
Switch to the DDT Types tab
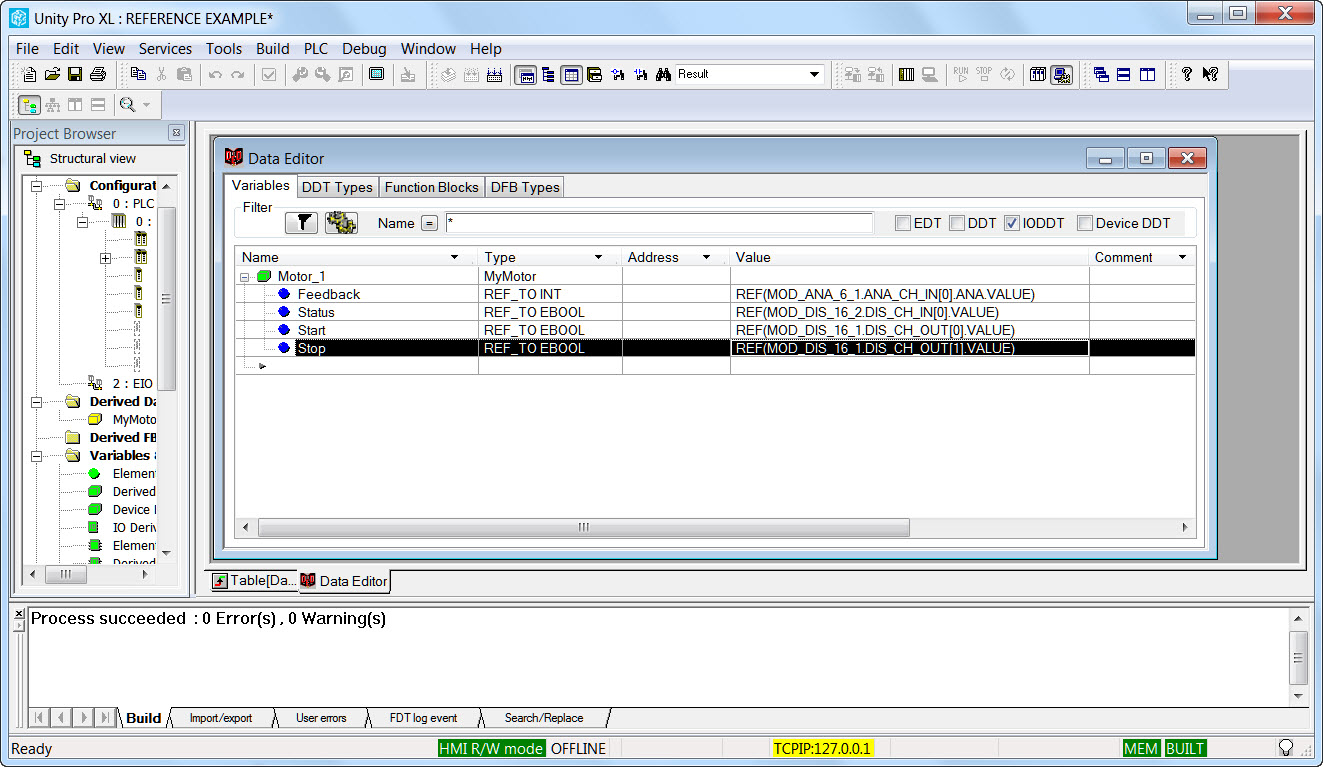337,187
